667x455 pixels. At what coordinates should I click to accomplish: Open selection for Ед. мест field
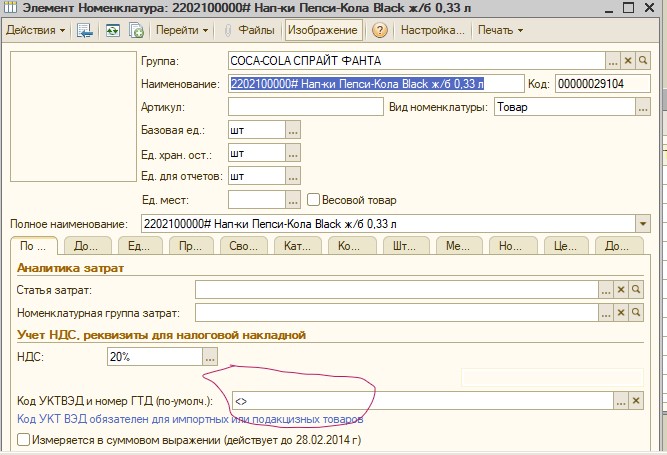tap(293, 200)
